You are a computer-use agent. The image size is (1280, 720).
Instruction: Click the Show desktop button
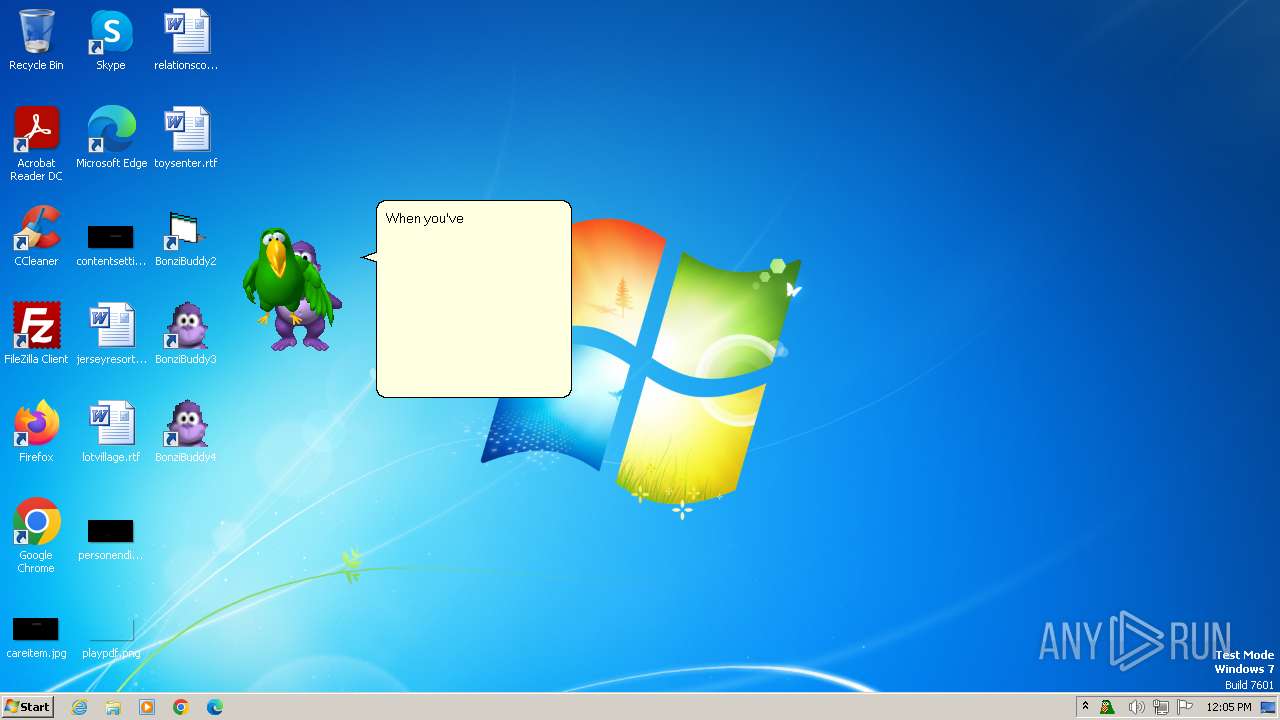pos(1270,707)
